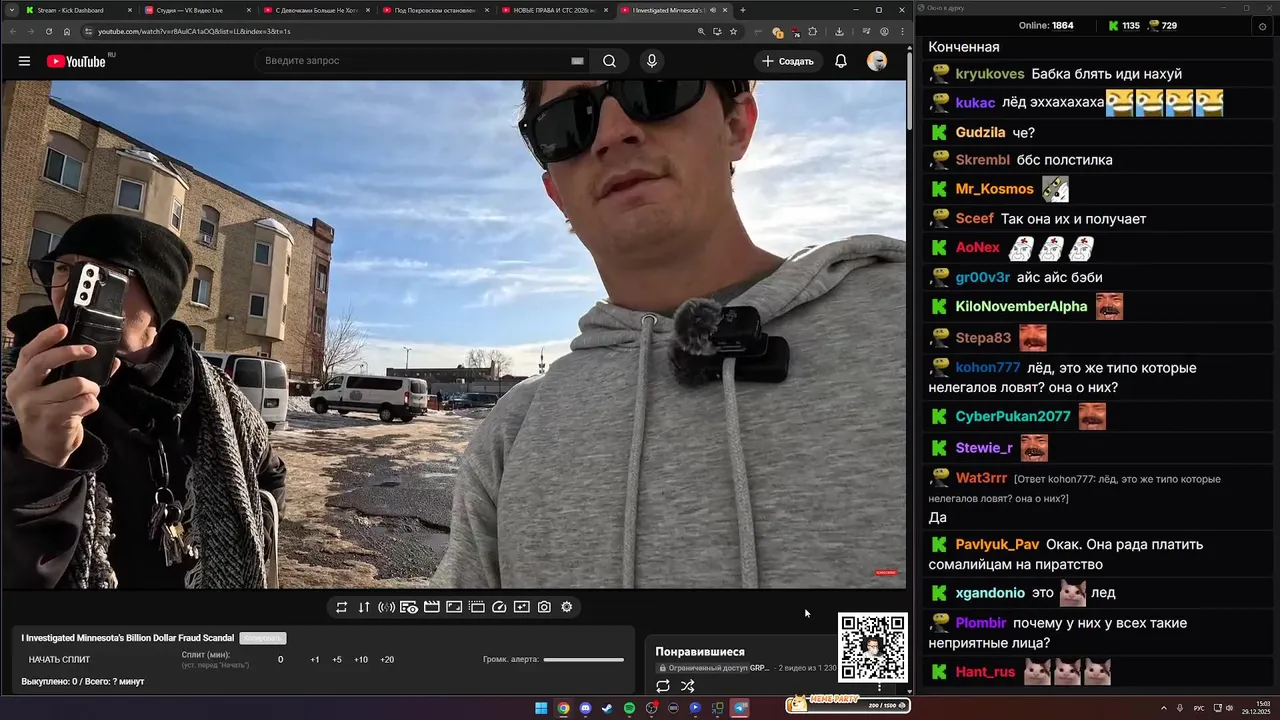Start voice search with the microphone icon

(x=652, y=61)
